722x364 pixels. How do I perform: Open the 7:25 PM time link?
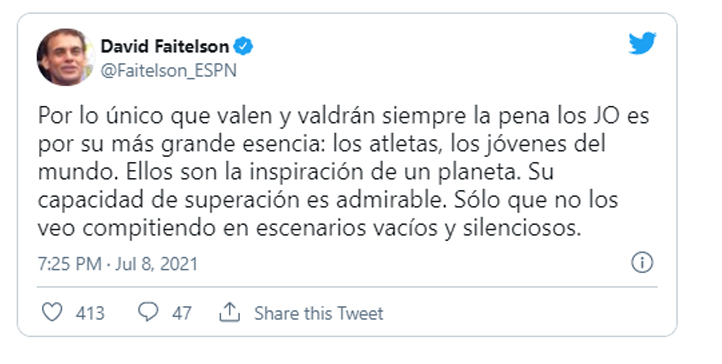(70, 264)
